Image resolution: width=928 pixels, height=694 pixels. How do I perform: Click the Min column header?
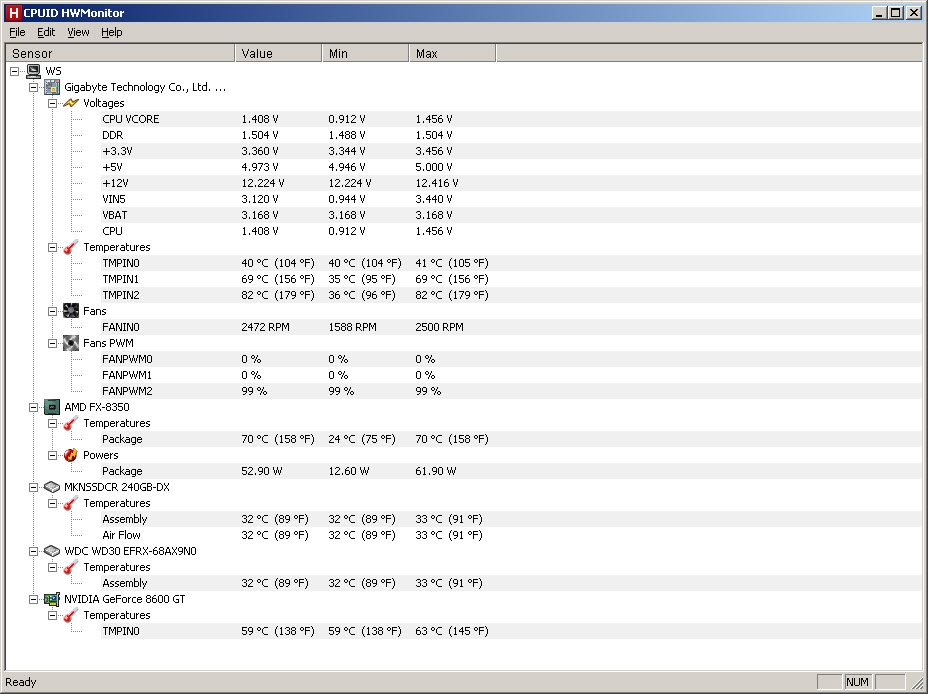click(365, 53)
